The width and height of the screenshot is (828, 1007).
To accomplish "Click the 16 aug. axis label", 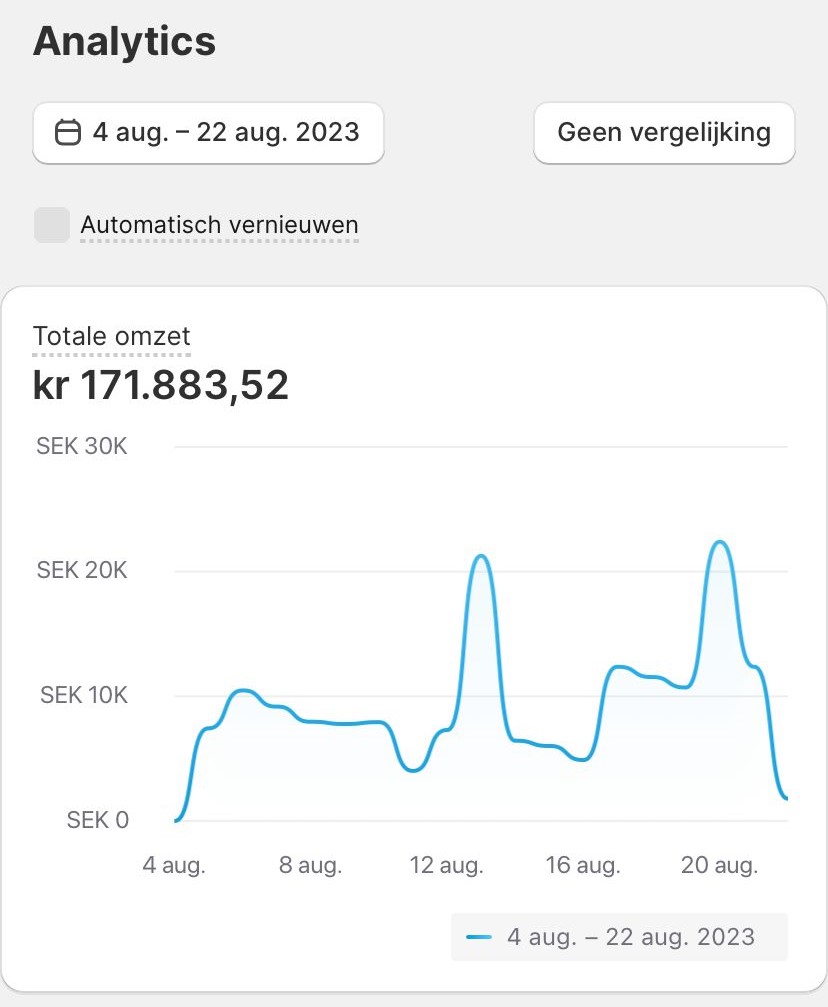I will (x=583, y=865).
